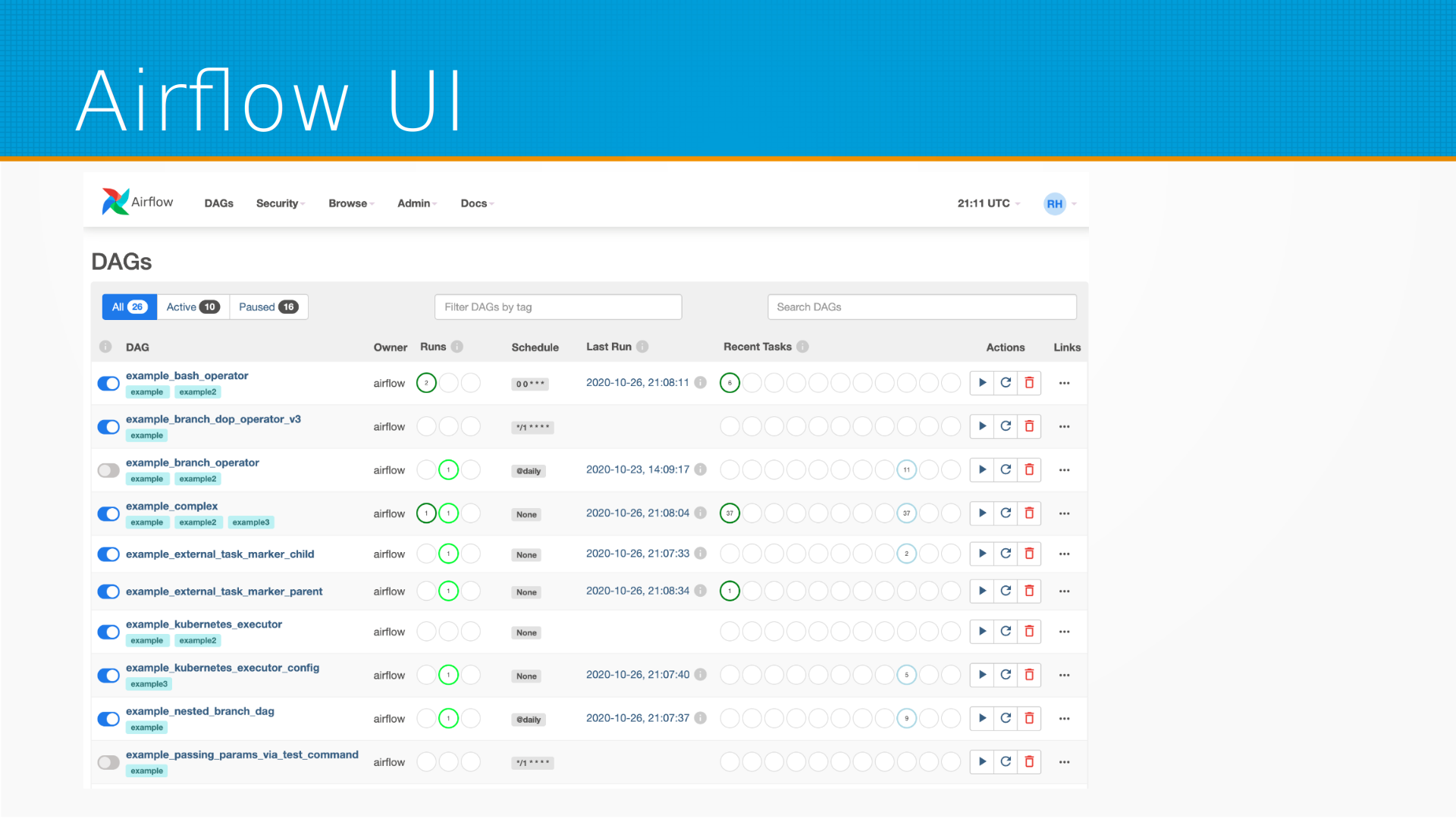Viewport: 1456px width, 819px height.
Task: Trigger the example_bash_operator DAG with play icon
Action: (982, 383)
